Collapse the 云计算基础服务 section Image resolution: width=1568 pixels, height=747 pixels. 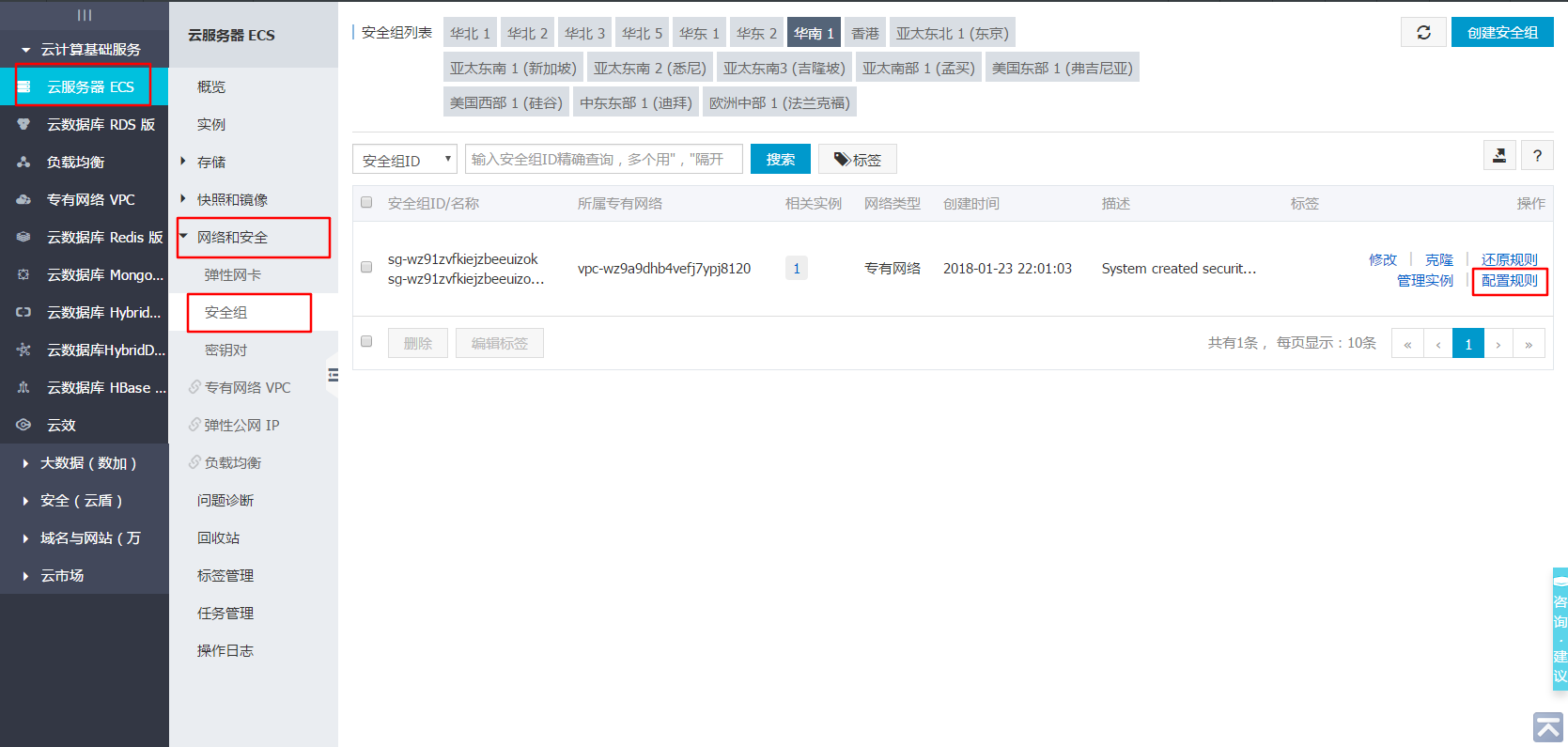[x=85, y=49]
